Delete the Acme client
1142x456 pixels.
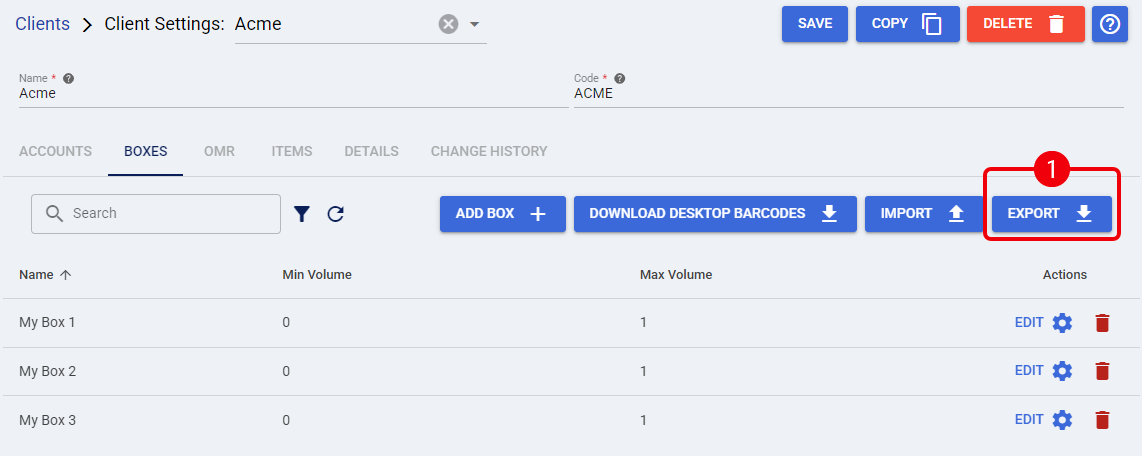point(1025,24)
